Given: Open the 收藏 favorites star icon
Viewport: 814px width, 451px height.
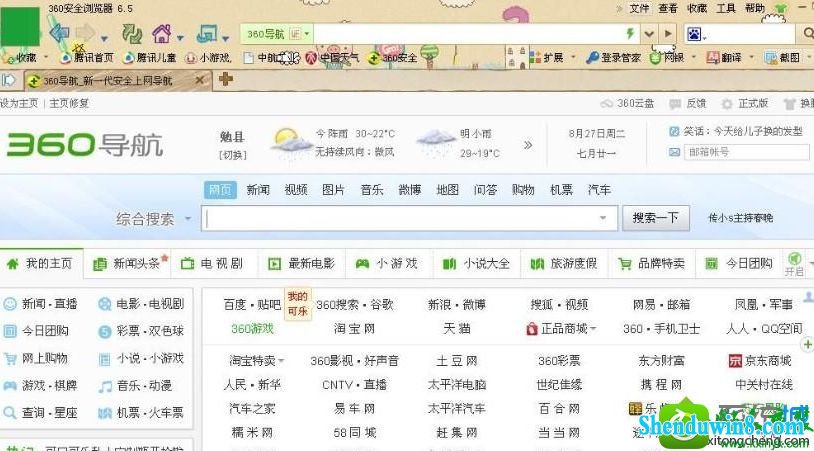Looking at the screenshot, I should 9,57.
